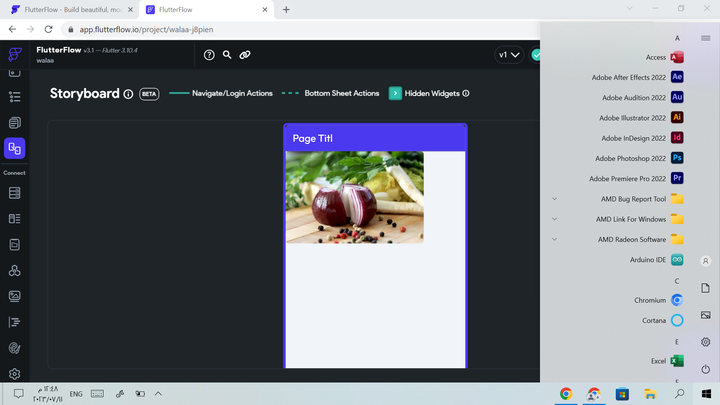Click the link icon beside search

tap(245, 55)
